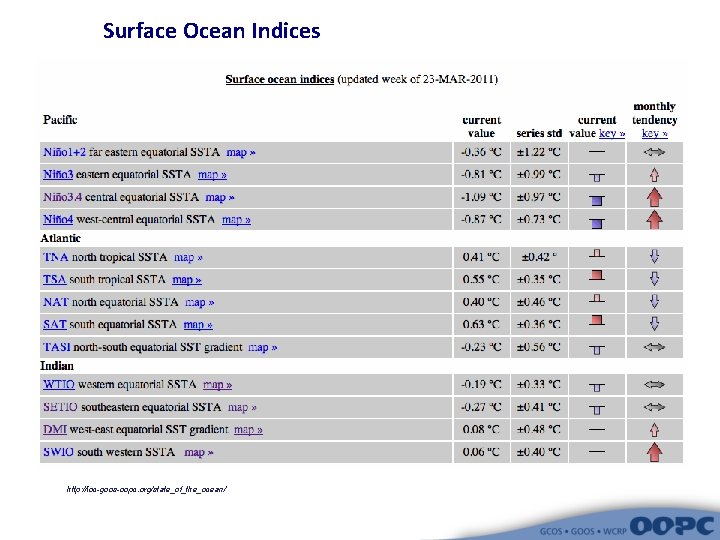Image resolution: width=720 pixels, height=540 pixels.
Task: Open the map link for Niño3.4
Action: [x=219, y=197]
